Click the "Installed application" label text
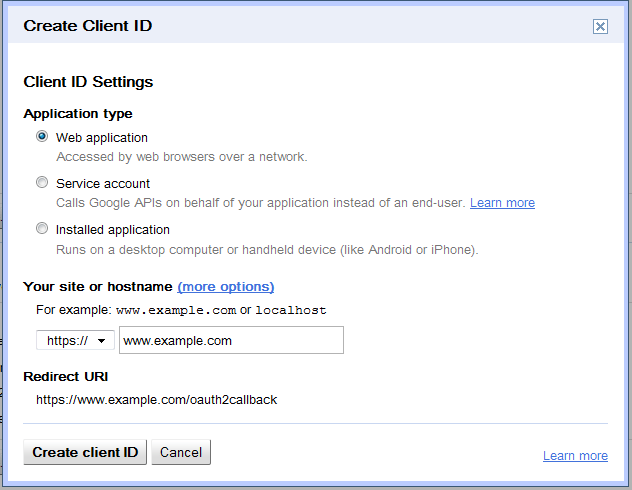 click(x=113, y=230)
